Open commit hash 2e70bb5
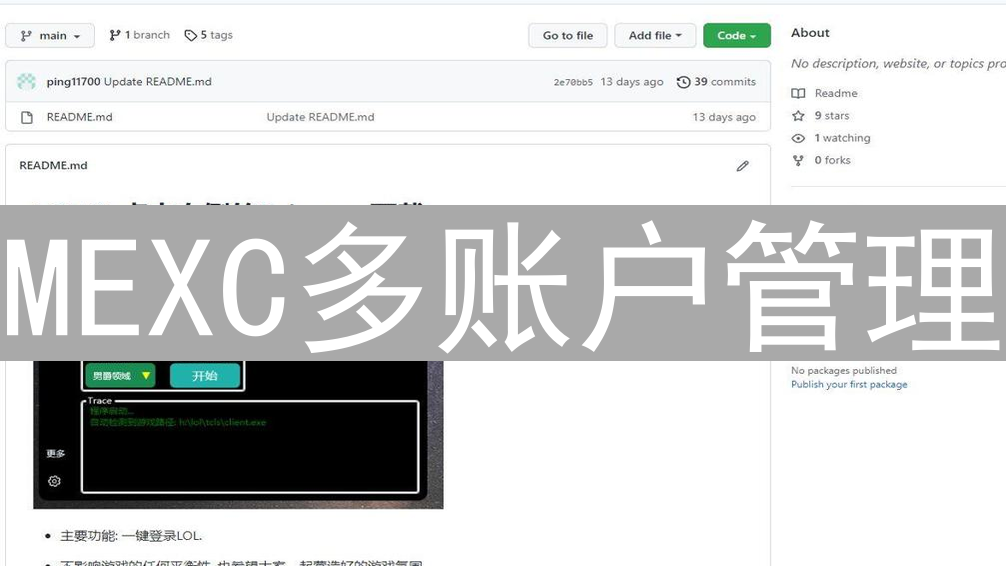1006x566 pixels. click(x=573, y=82)
